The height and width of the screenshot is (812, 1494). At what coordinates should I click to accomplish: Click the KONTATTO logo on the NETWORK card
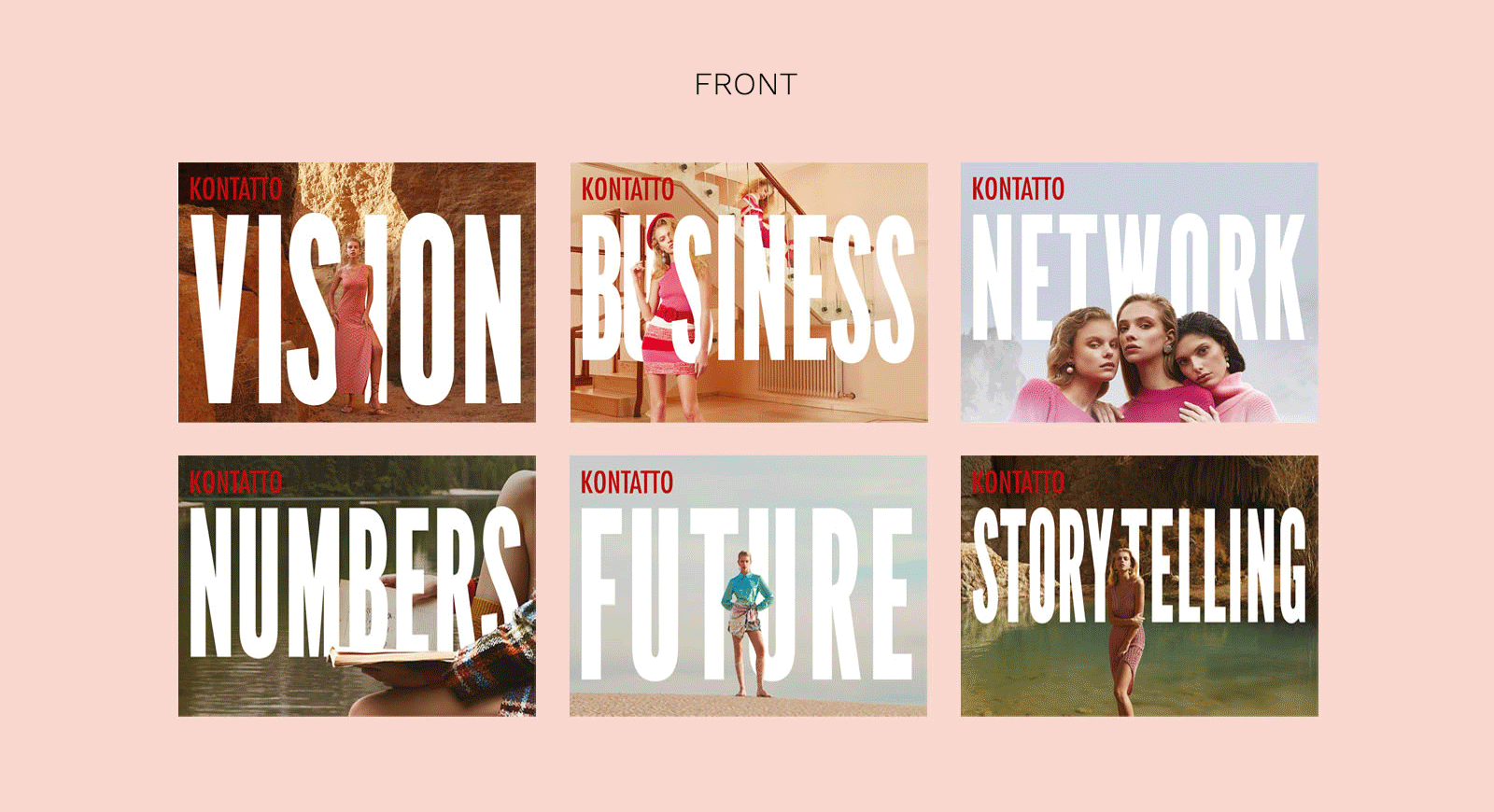click(1018, 189)
